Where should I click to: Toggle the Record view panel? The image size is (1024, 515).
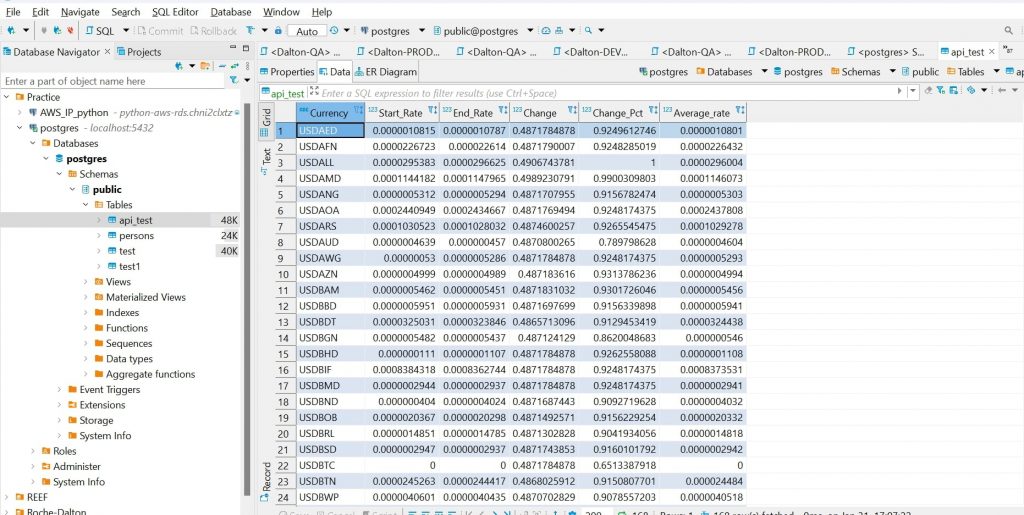(266, 476)
